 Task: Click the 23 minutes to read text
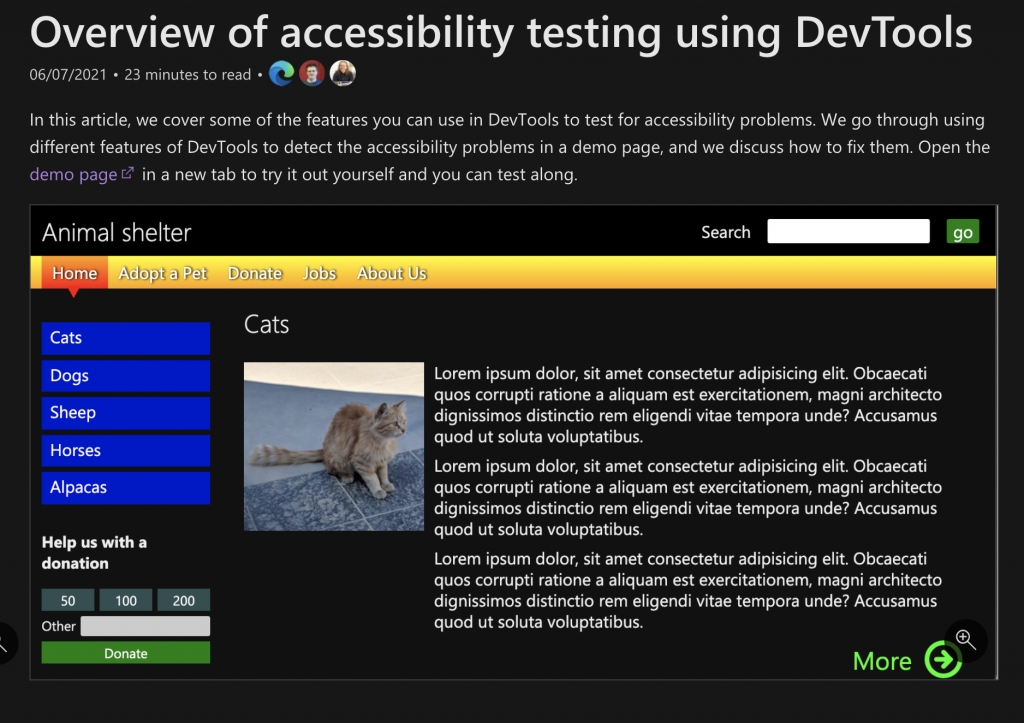(x=187, y=74)
